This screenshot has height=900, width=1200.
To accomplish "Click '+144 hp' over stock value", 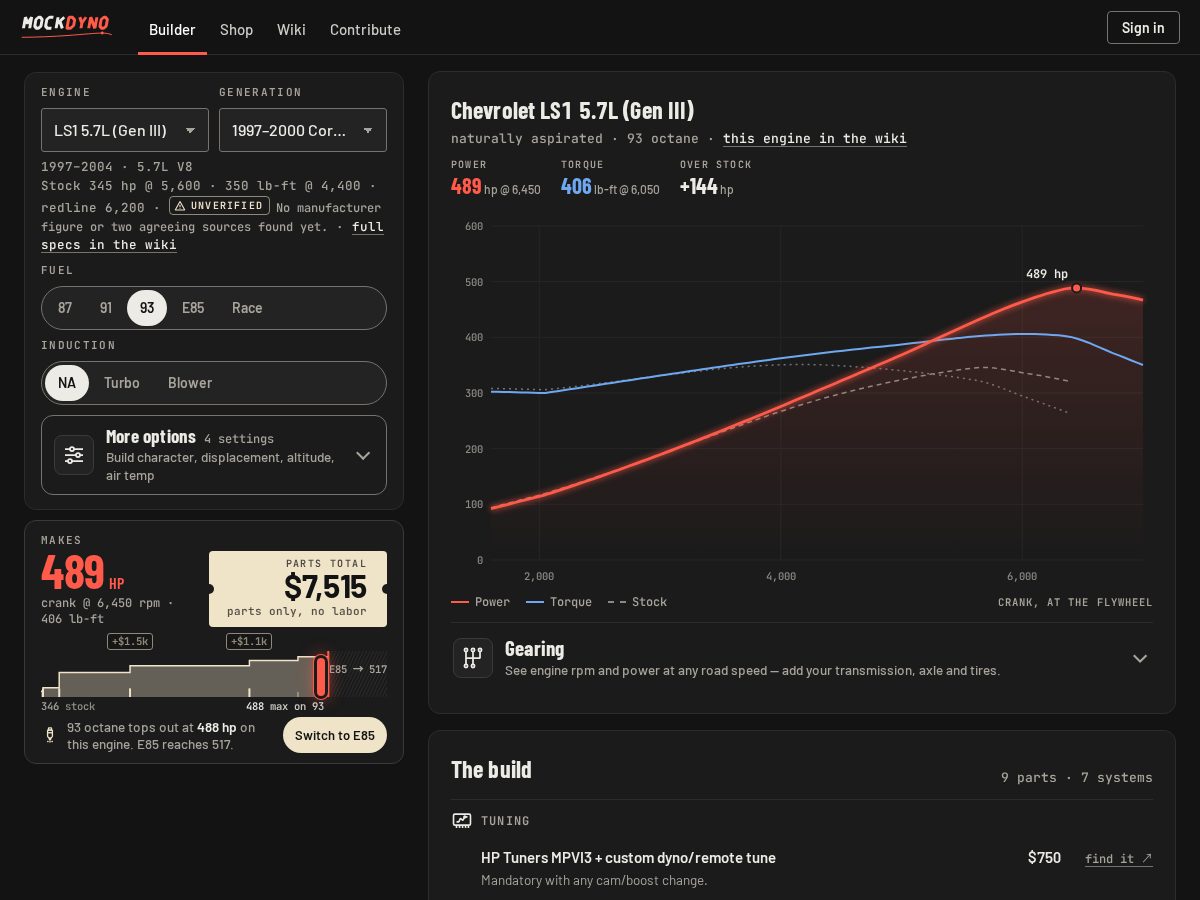I will (706, 187).
